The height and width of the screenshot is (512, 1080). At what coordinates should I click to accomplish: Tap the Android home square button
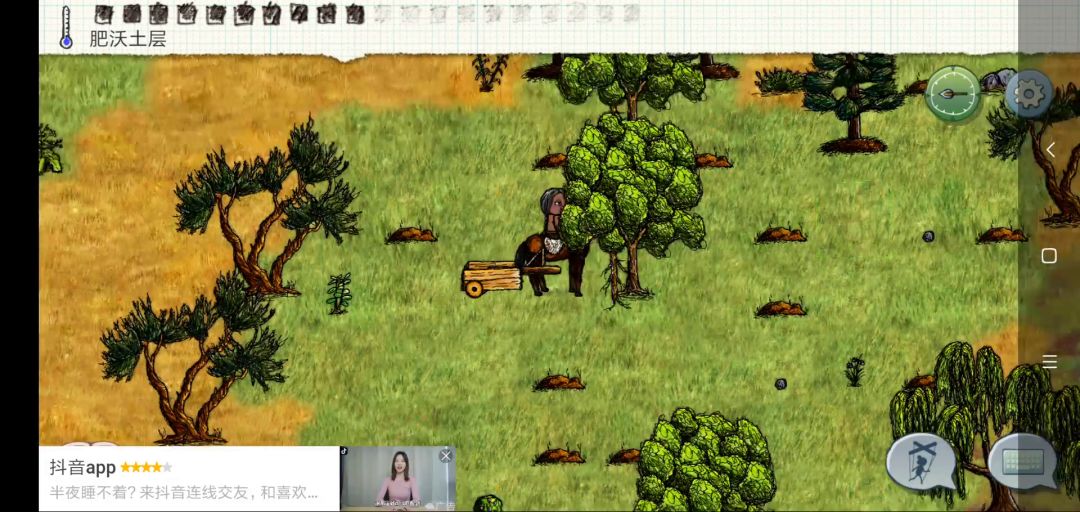pyautogui.click(x=1049, y=256)
